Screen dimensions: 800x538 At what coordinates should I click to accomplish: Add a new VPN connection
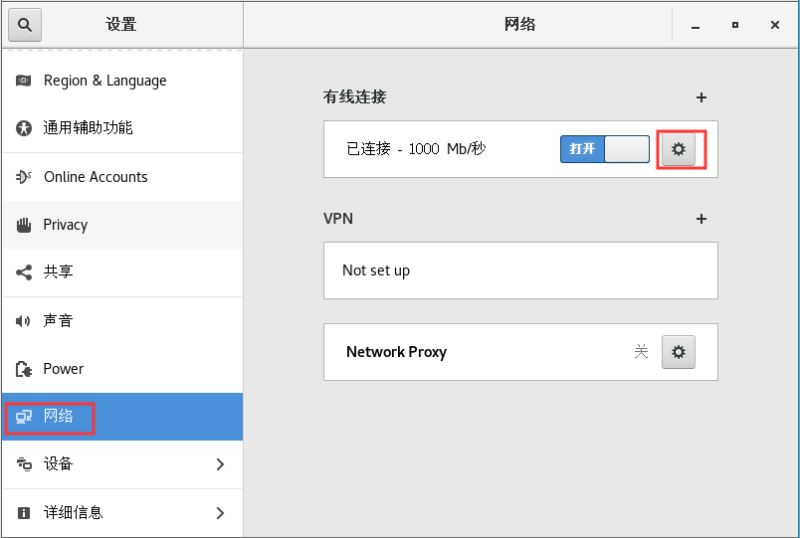coord(701,219)
